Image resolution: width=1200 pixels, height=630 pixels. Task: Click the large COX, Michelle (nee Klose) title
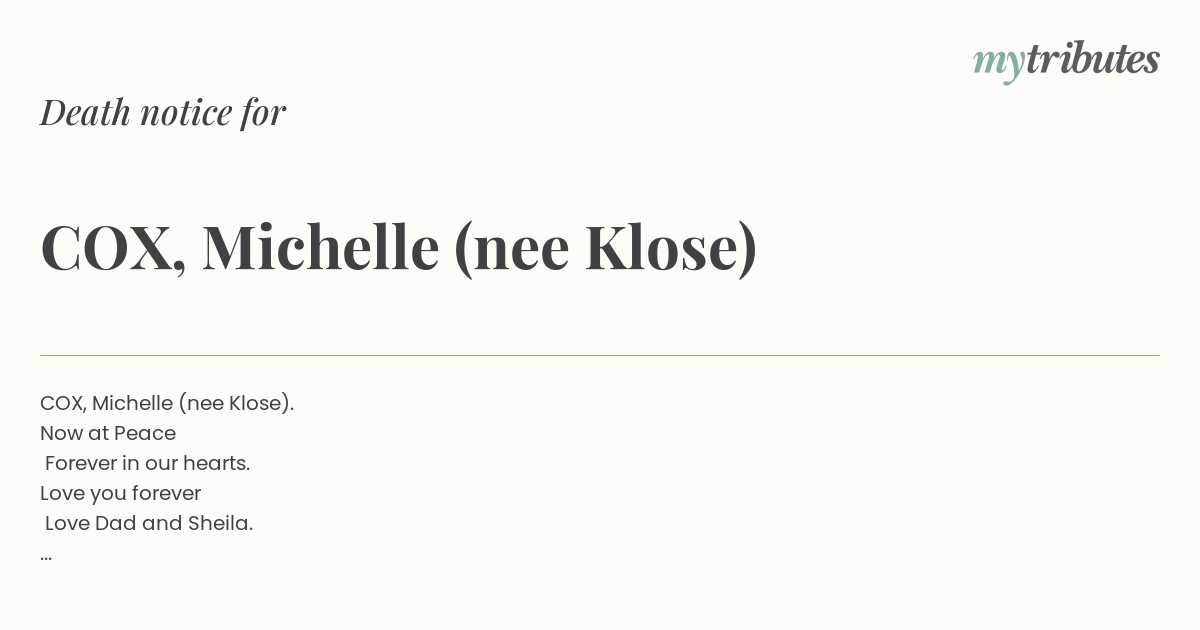point(399,248)
